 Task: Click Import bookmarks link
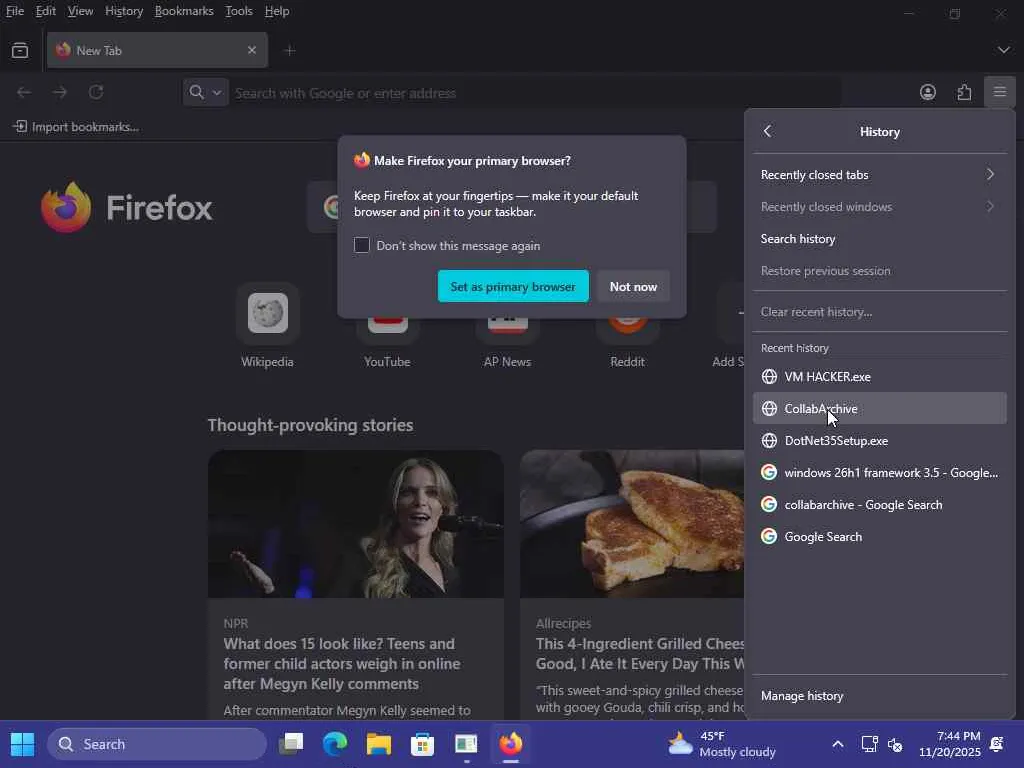(76, 127)
